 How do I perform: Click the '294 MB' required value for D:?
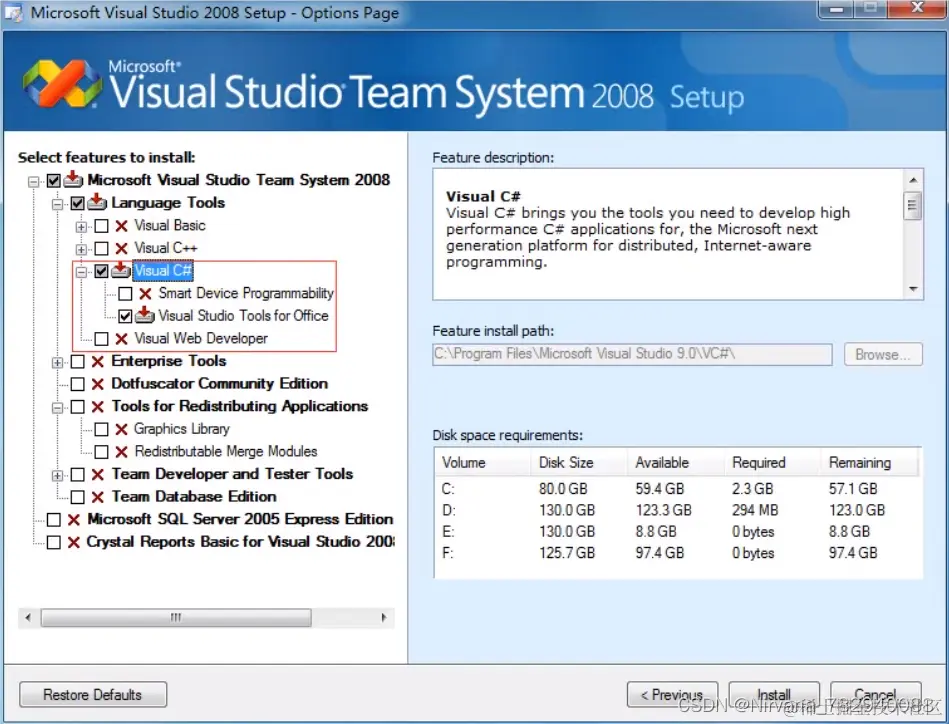[755, 510]
